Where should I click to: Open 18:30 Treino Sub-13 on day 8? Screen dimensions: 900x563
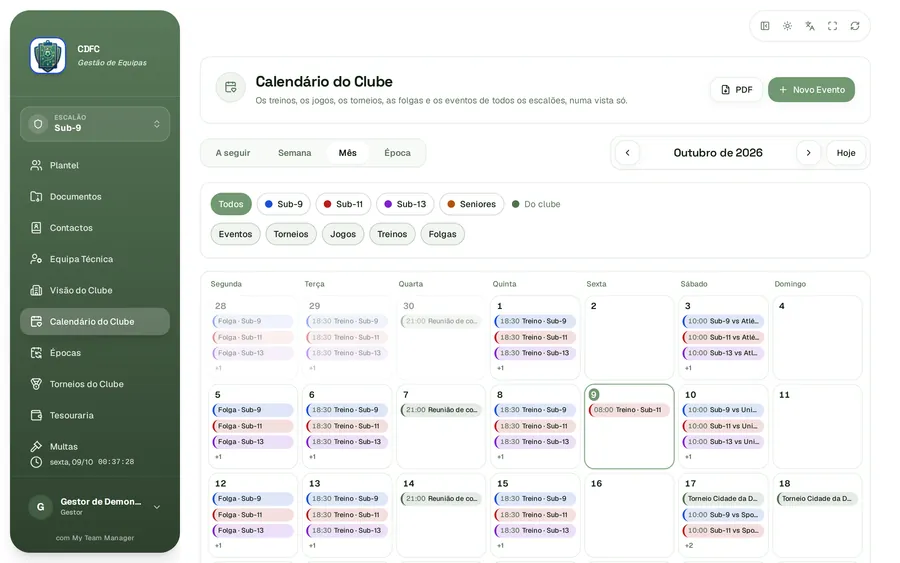click(x=535, y=442)
